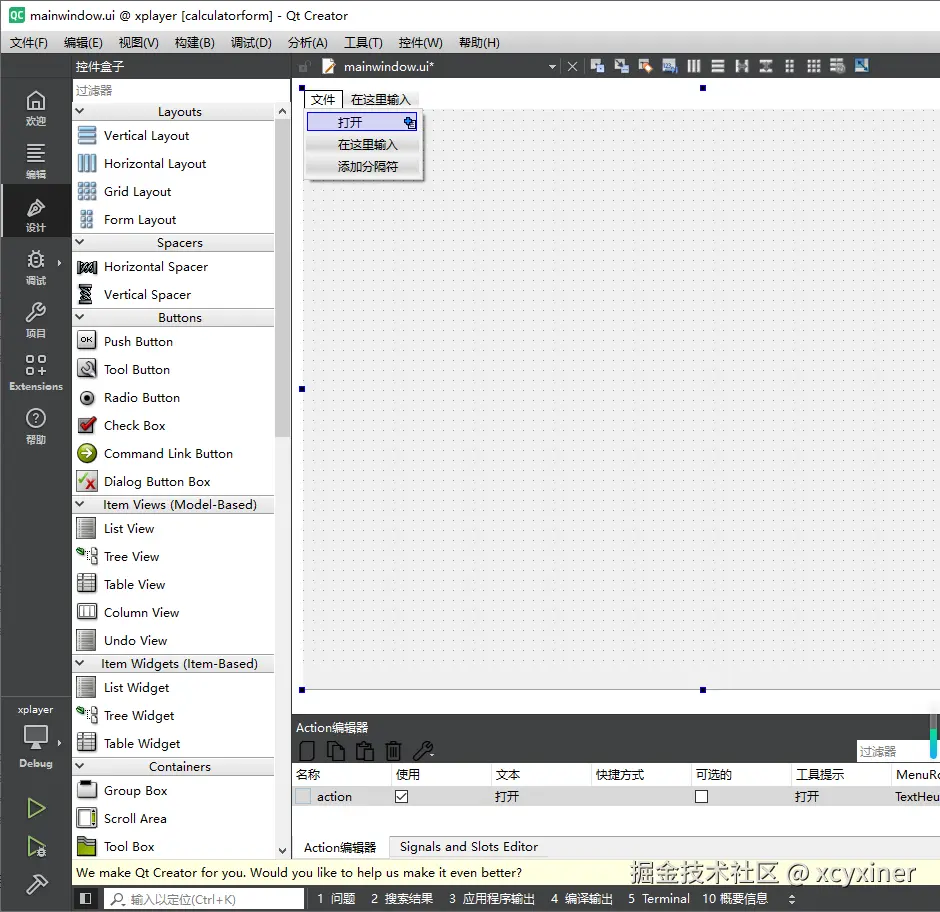Open the 3 应用程序输出 output pane
The width and height of the screenshot is (940, 912).
coord(492,899)
